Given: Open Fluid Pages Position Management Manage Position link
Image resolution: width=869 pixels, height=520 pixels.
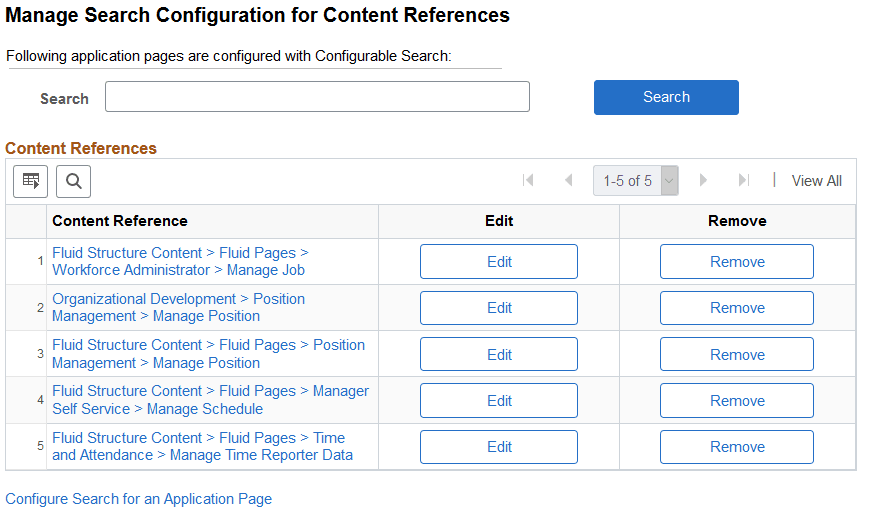Looking at the screenshot, I should coord(208,354).
